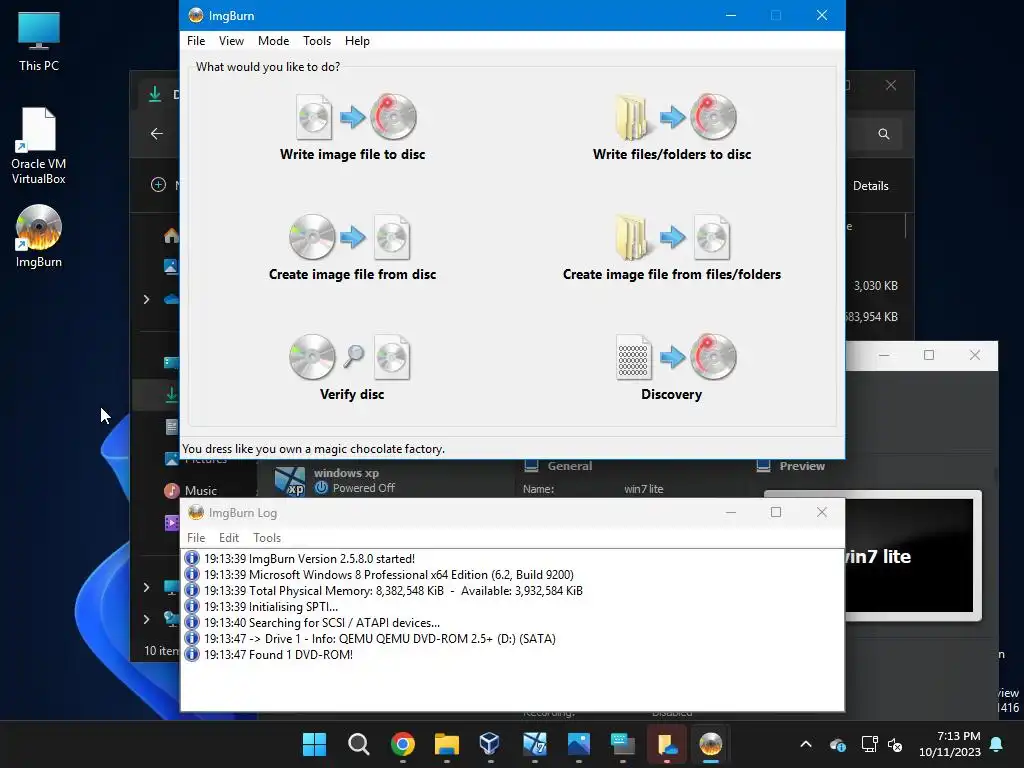Click the network tray icon
The width and height of the screenshot is (1024, 768).
[x=869, y=744]
